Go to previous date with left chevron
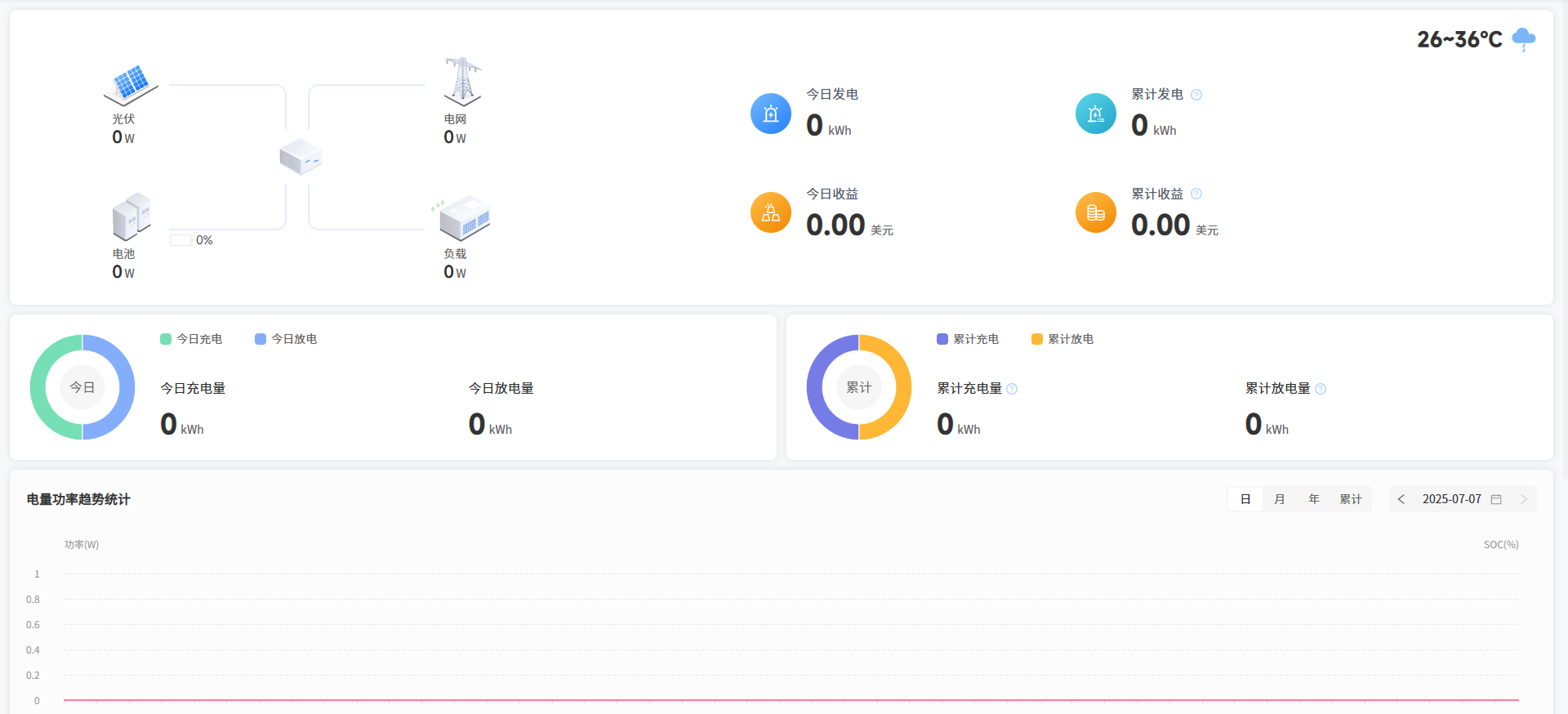The width and height of the screenshot is (1568, 714). 1401,499
